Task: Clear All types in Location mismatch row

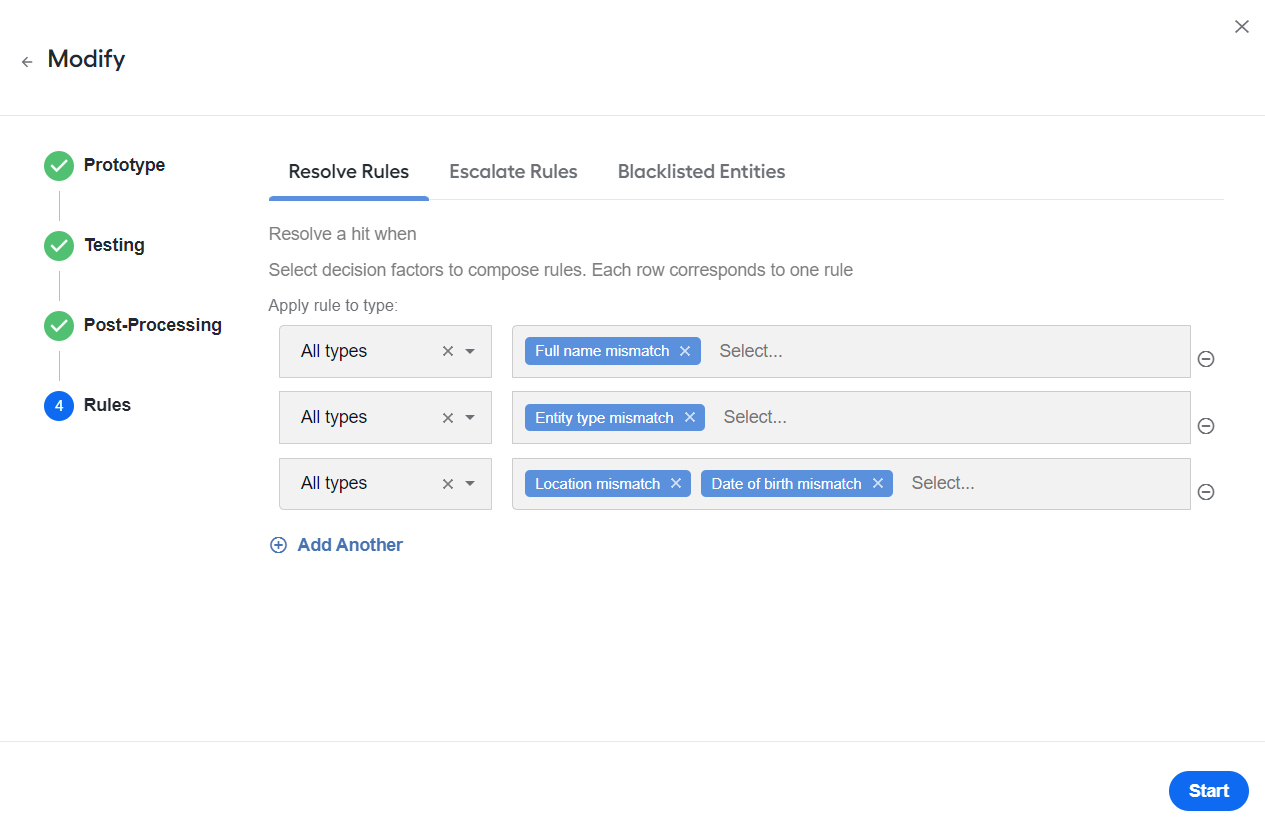Action: point(448,483)
